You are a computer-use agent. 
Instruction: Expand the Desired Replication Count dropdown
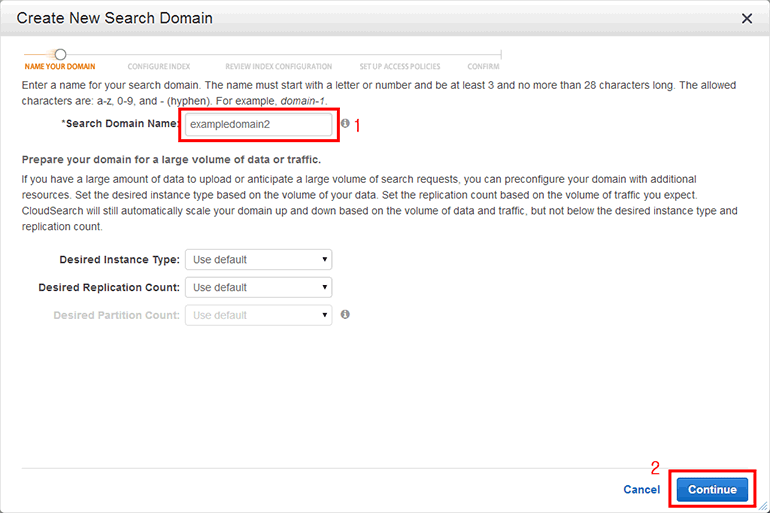(259, 287)
